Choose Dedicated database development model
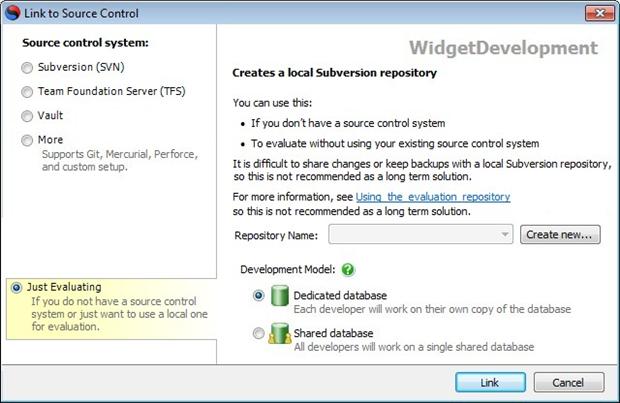Viewport: 620px width, 403px height. click(x=259, y=295)
